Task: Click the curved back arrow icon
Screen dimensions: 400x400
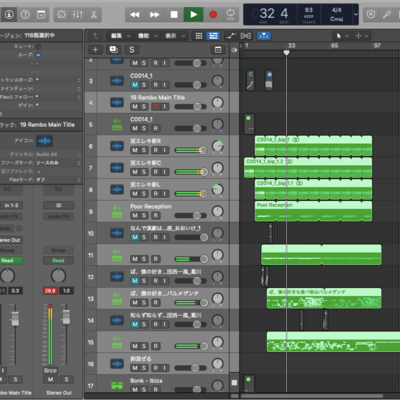Action: point(96,36)
